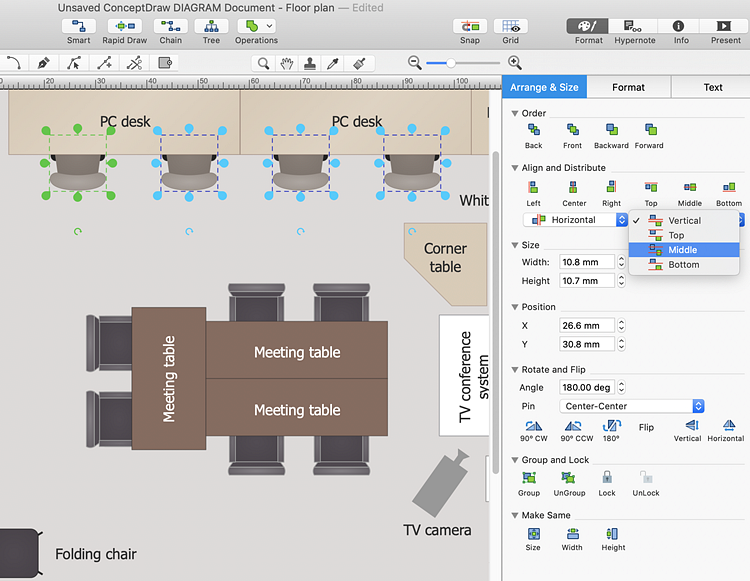Switch to the Text tab
750x581 pixels.
click(x=712, y=87)
